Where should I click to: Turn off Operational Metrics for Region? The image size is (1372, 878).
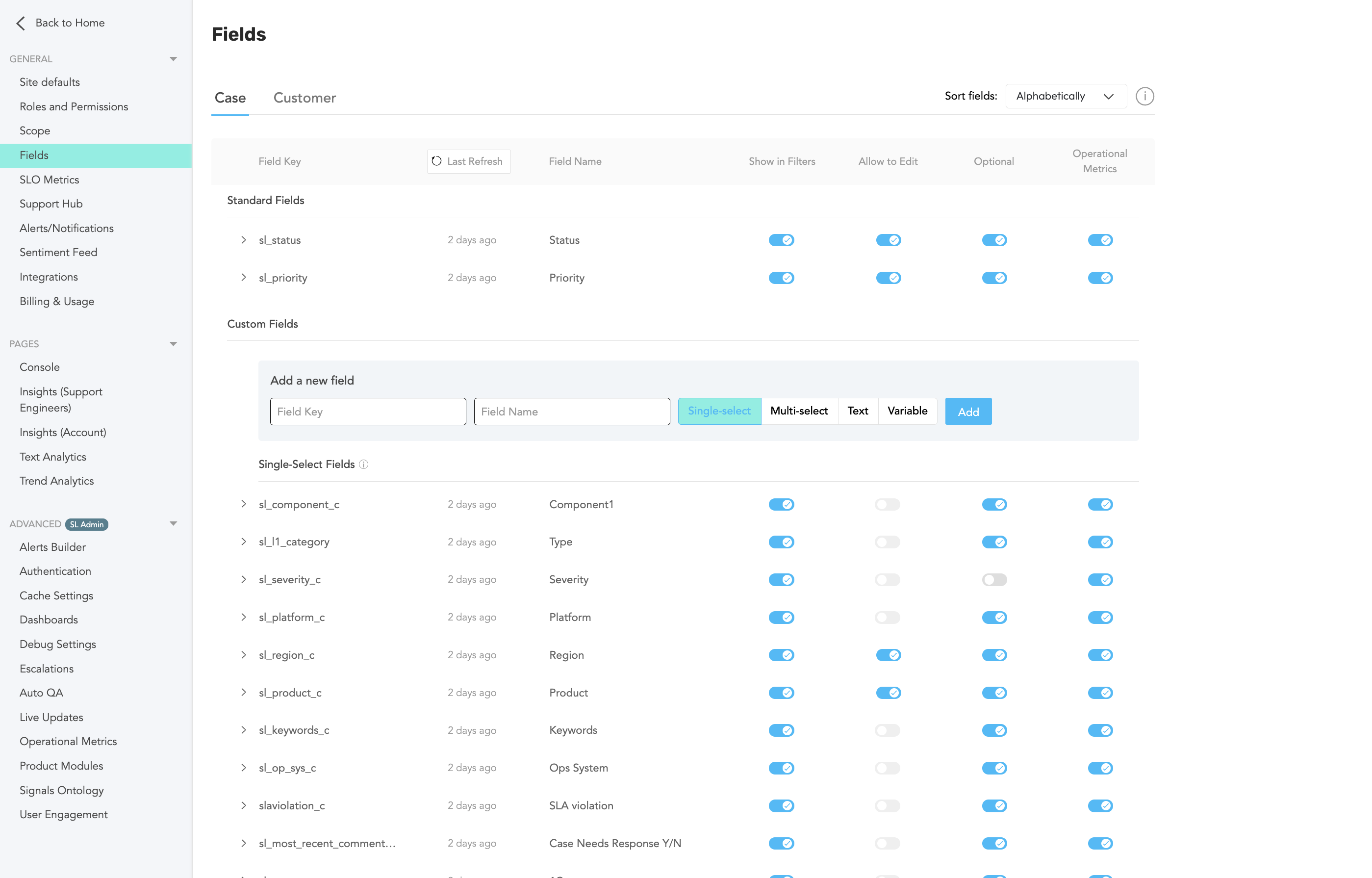pos(1099,655)
